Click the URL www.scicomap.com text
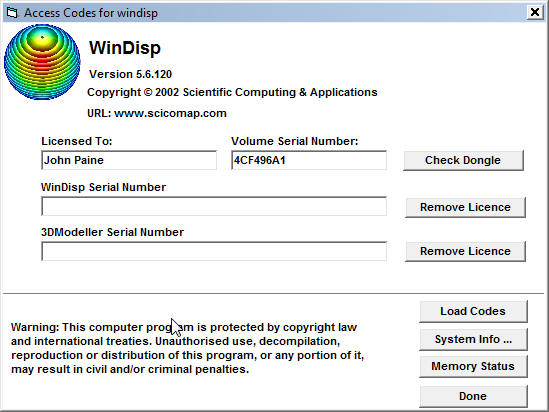The width and height of the screenshot is (549, 412). pos(157,113)
